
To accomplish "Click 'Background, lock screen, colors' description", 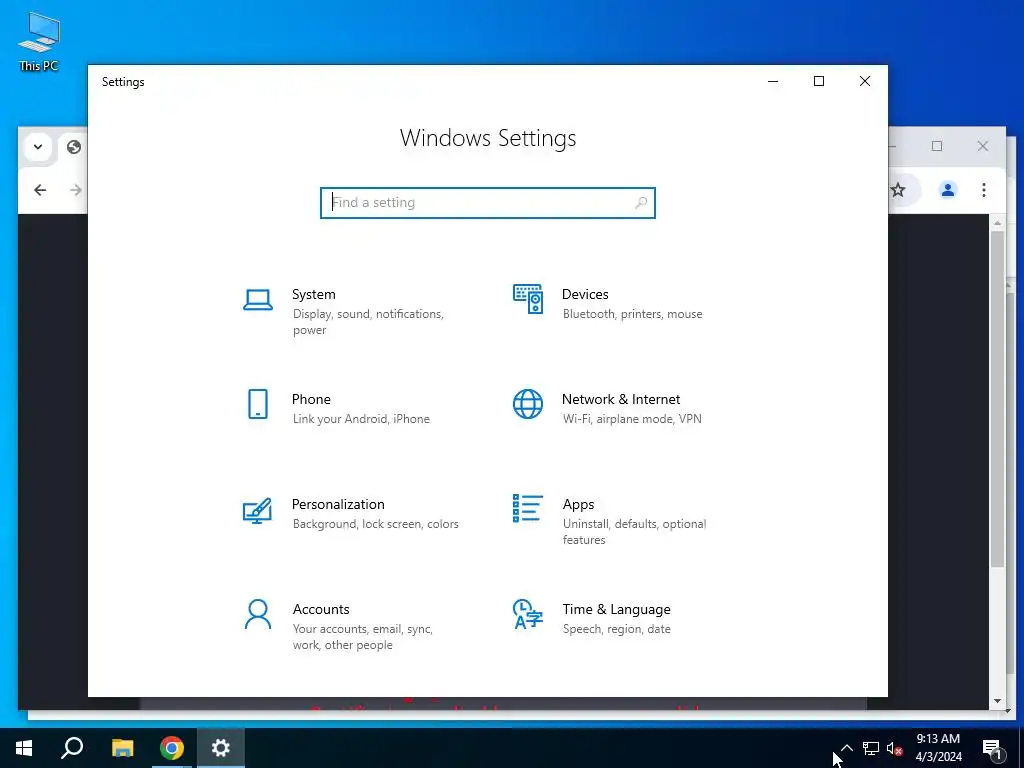I will pyautogui.click(x=376, y=524).
